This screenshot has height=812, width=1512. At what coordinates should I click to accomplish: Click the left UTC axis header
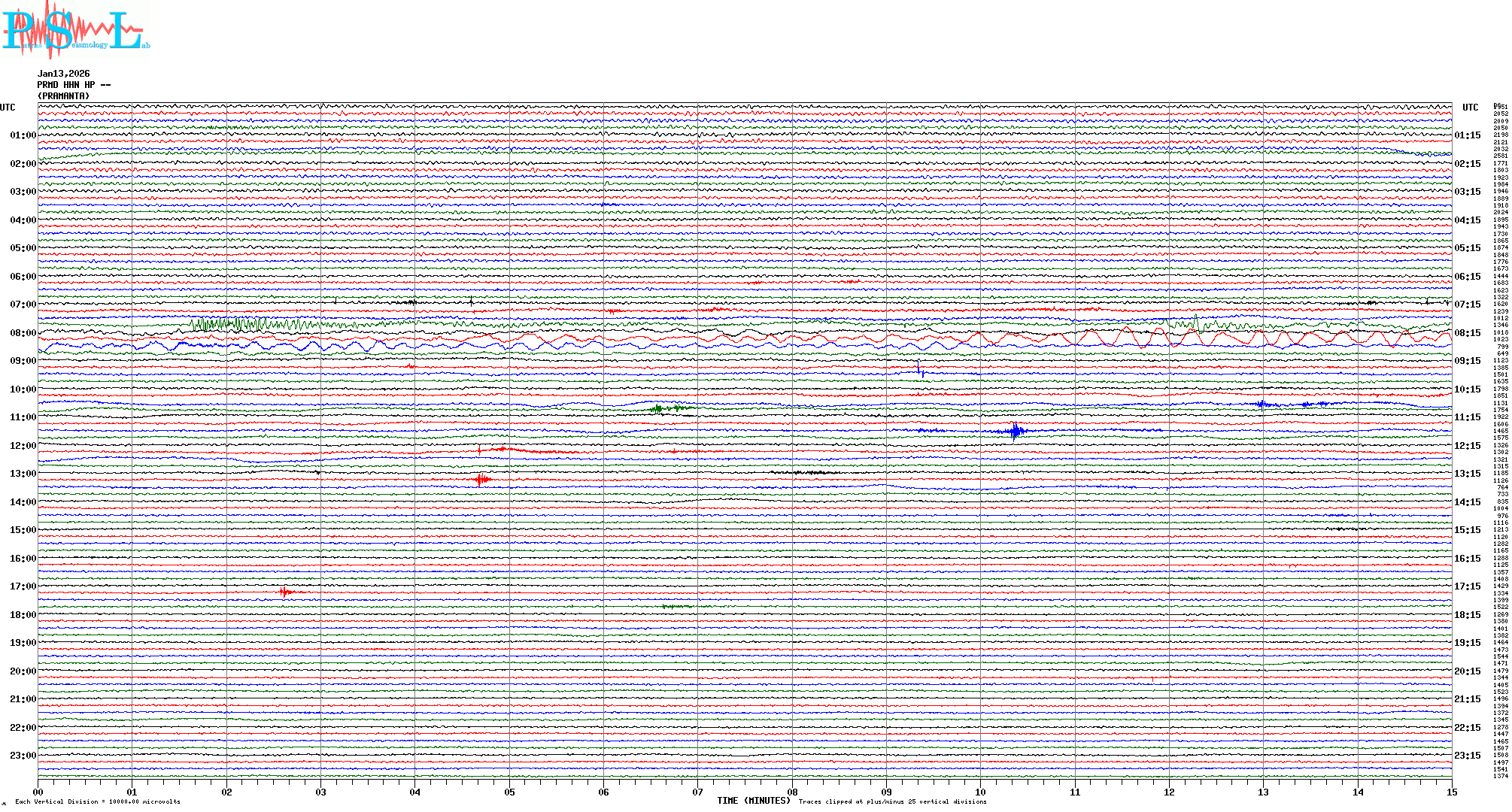point(8,108)
